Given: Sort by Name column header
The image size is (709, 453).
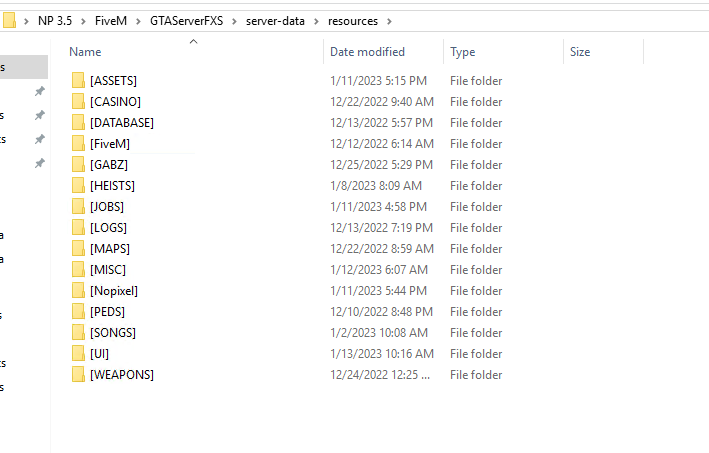Looking at the screenshot, I should [x=85, y=52].
